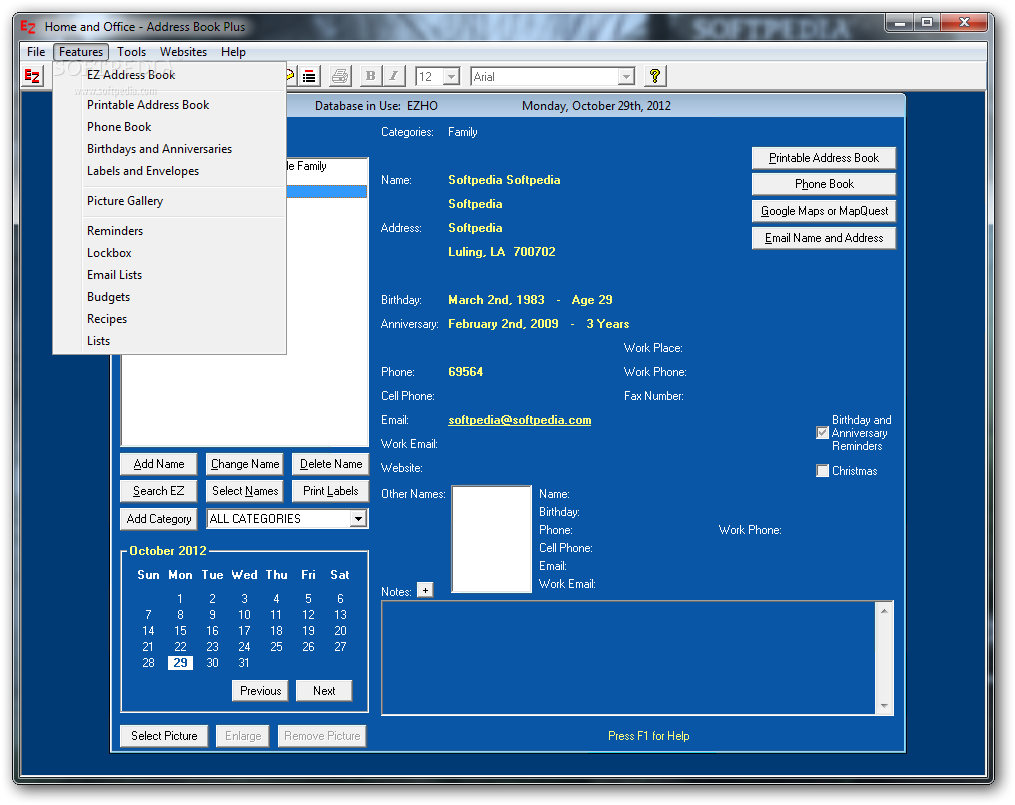Click the printer toolbar icon
The width and height of the screenshot is (1015, 805).
pyautogui.click(x=340, y=76)
